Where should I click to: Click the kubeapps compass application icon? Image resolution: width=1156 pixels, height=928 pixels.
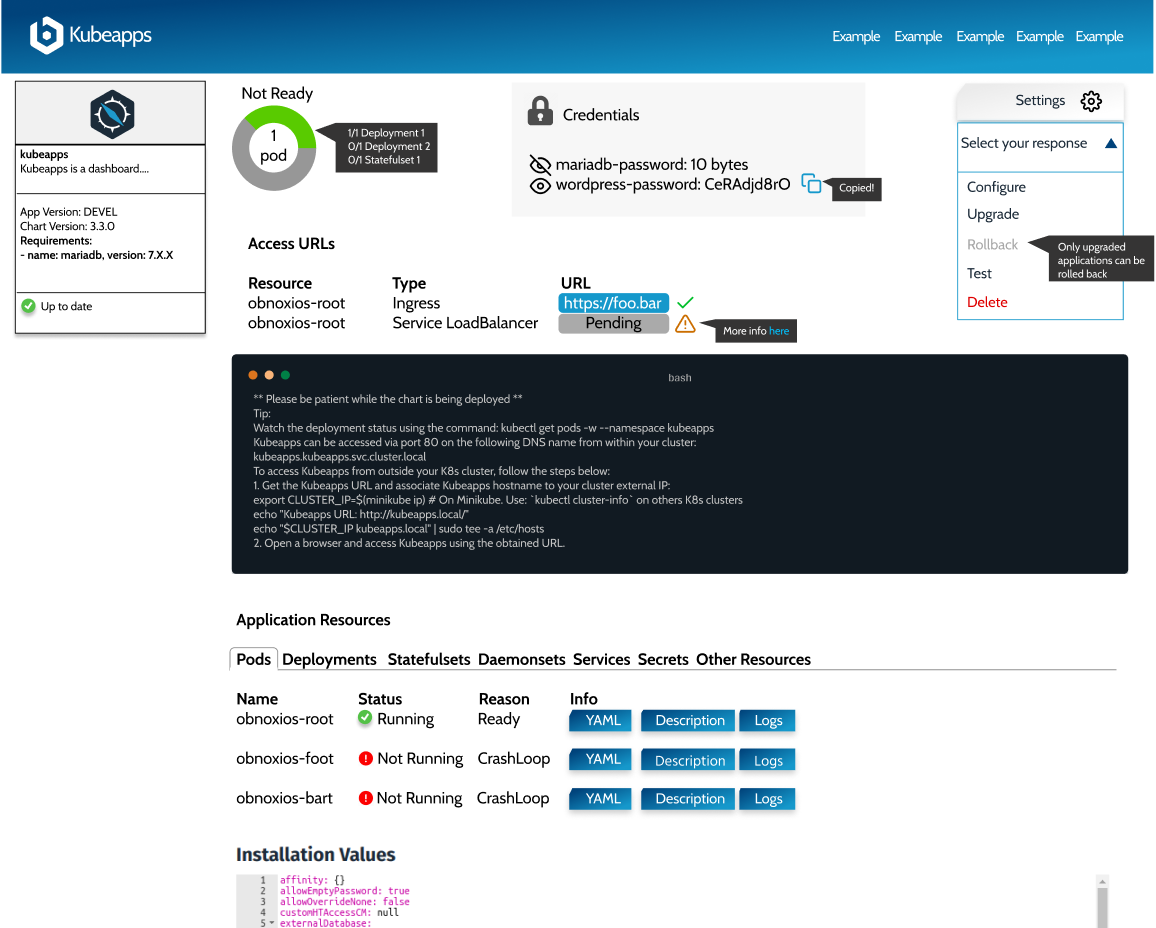coord(111,114)
